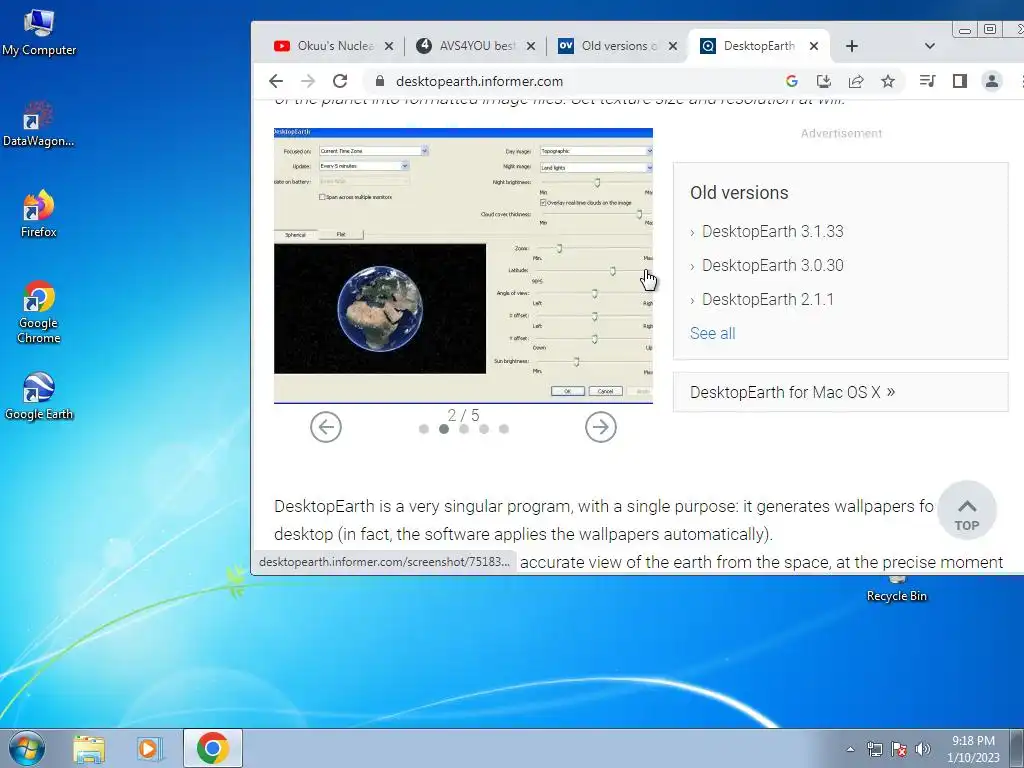The height and width of the screenshot is (768, 1024).
Task: Open the Windows Start menu orb
Action: coord(27,748)
